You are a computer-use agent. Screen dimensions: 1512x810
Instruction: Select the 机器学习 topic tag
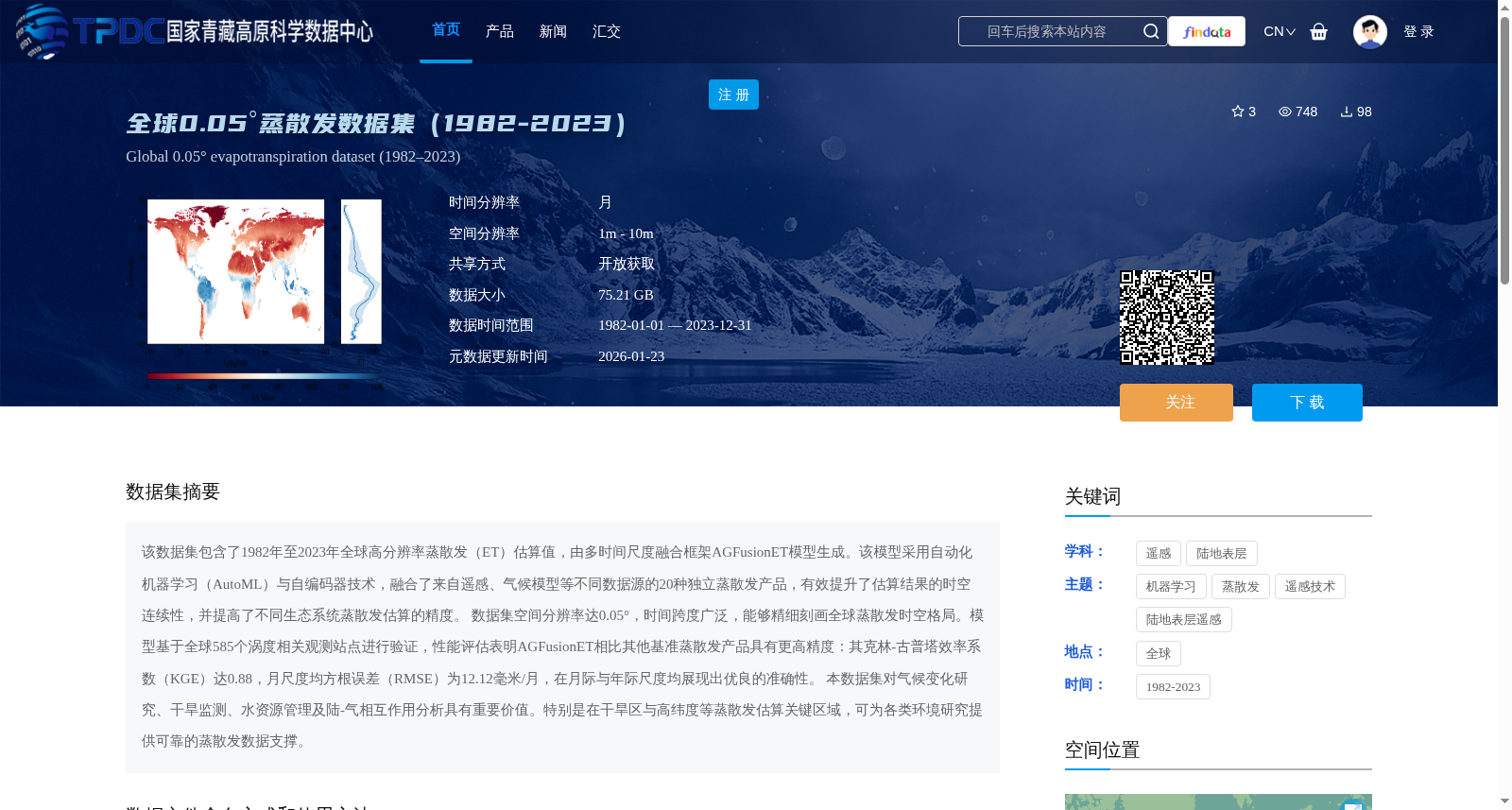pyautogui.click(x=1171, y=587)
